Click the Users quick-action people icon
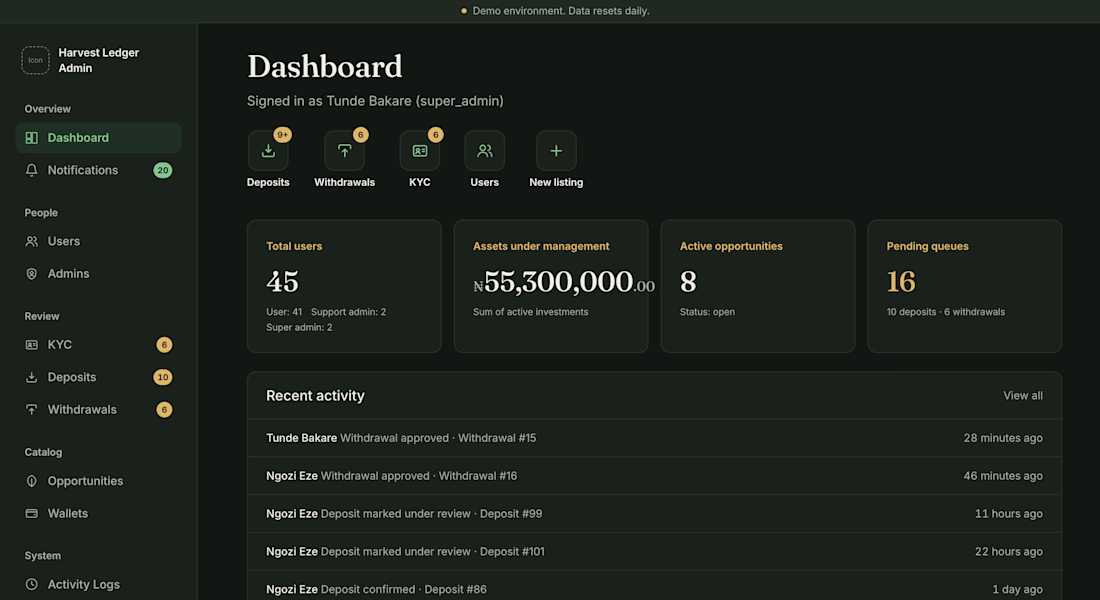Image resolution: width=1100 pixels, height=600 pixels. click(x=485, y=151)
